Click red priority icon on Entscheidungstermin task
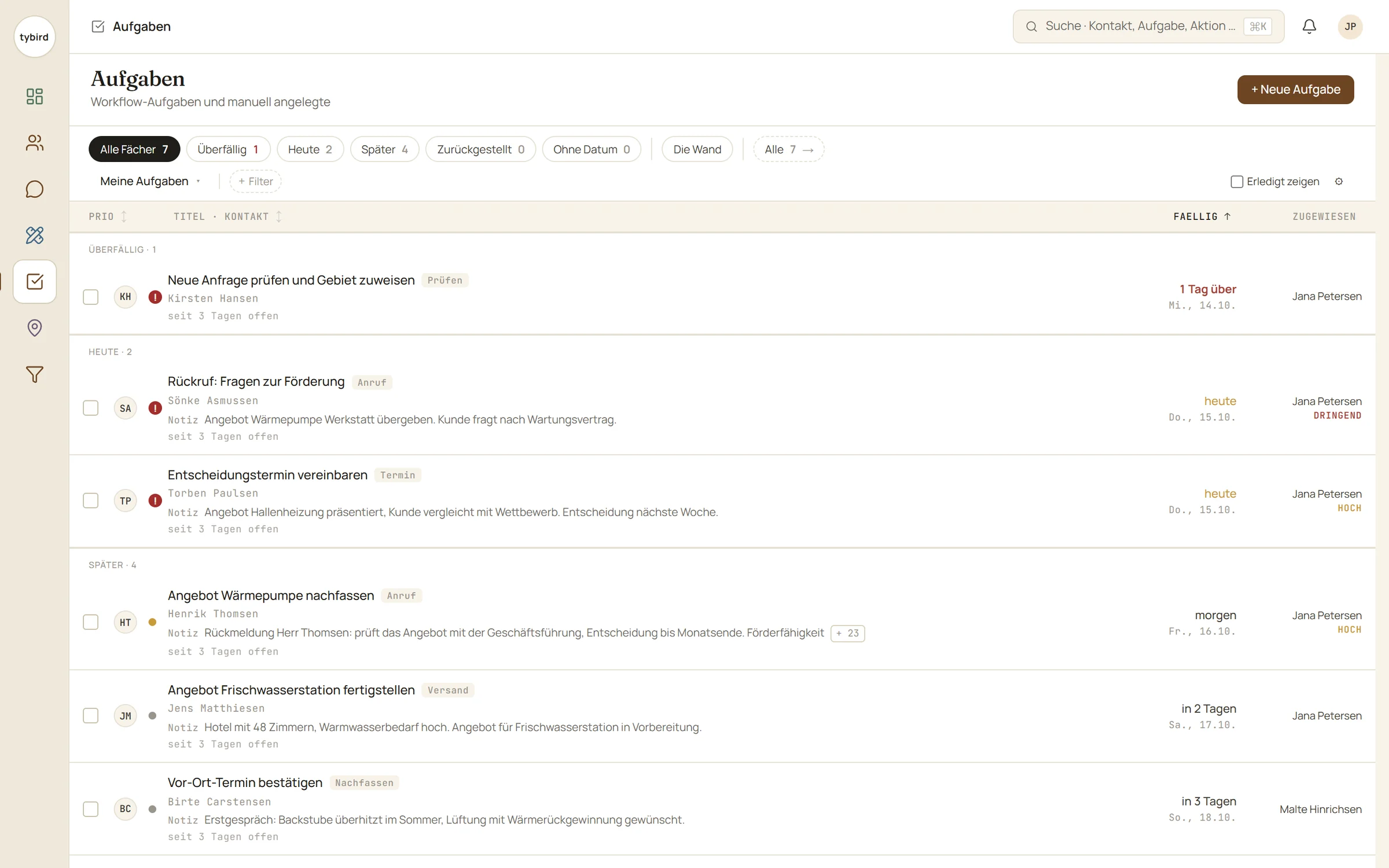Viewport: 1389px width, 868px height. point(155,501)
